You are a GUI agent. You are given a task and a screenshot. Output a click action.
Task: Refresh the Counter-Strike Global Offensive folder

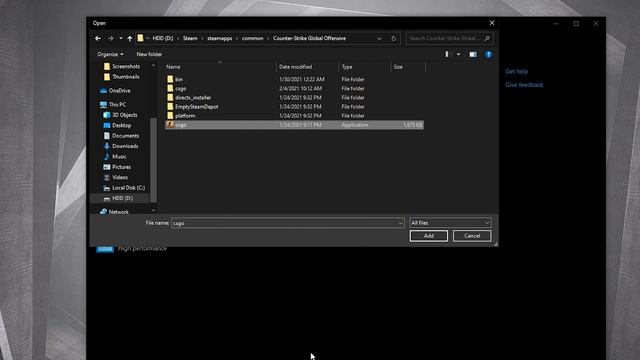pos(393,38)
